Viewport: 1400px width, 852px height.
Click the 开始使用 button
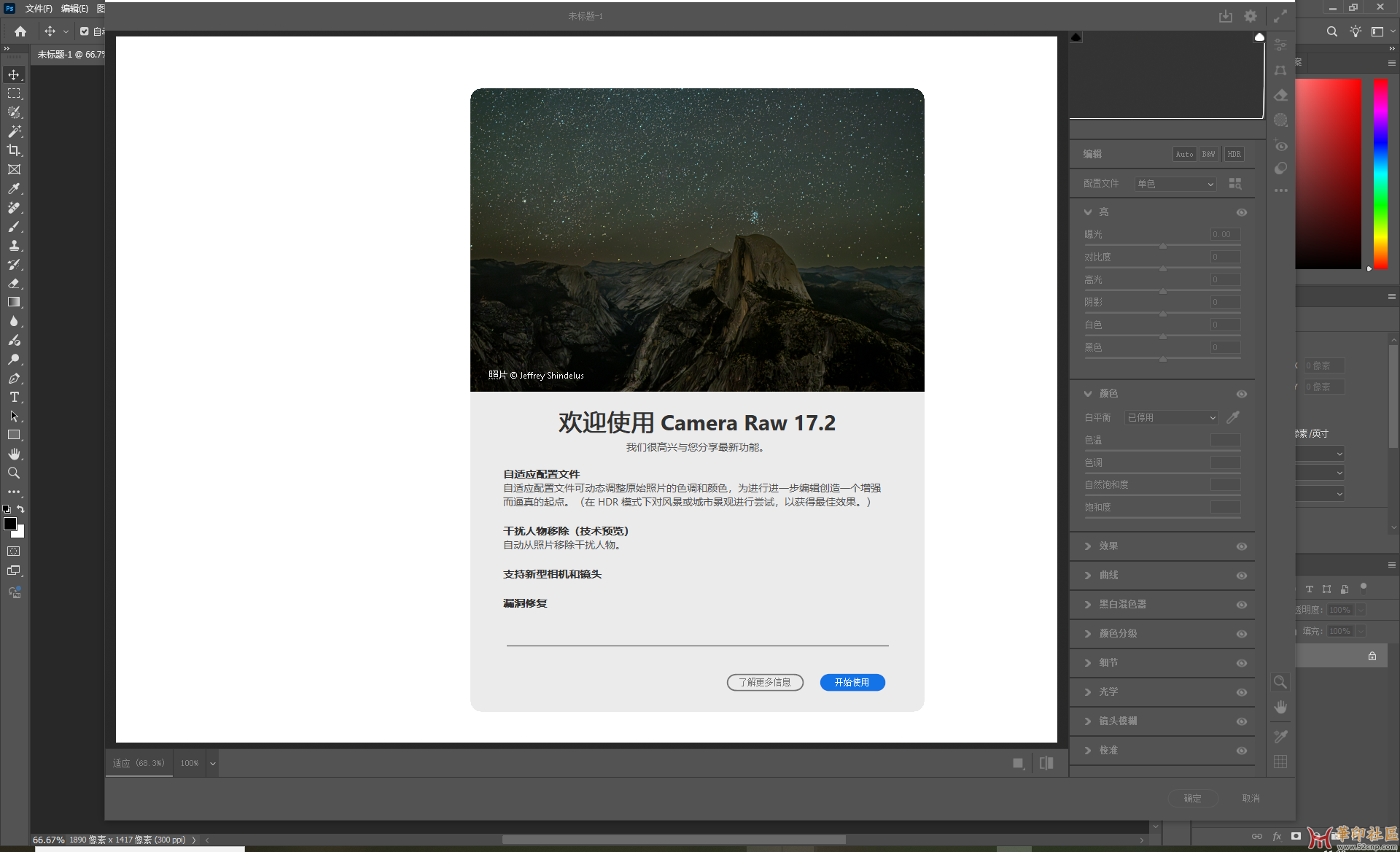point(852,682)
